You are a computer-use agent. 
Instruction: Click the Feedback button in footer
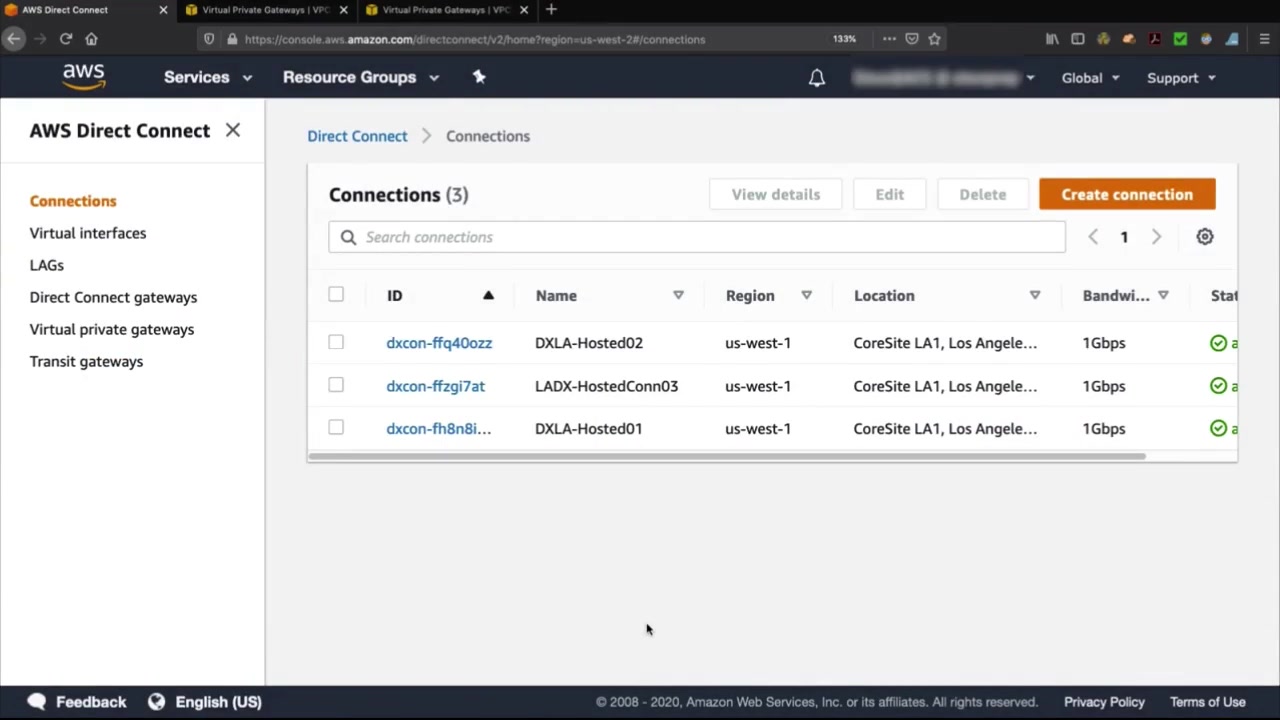pos(77,702)
